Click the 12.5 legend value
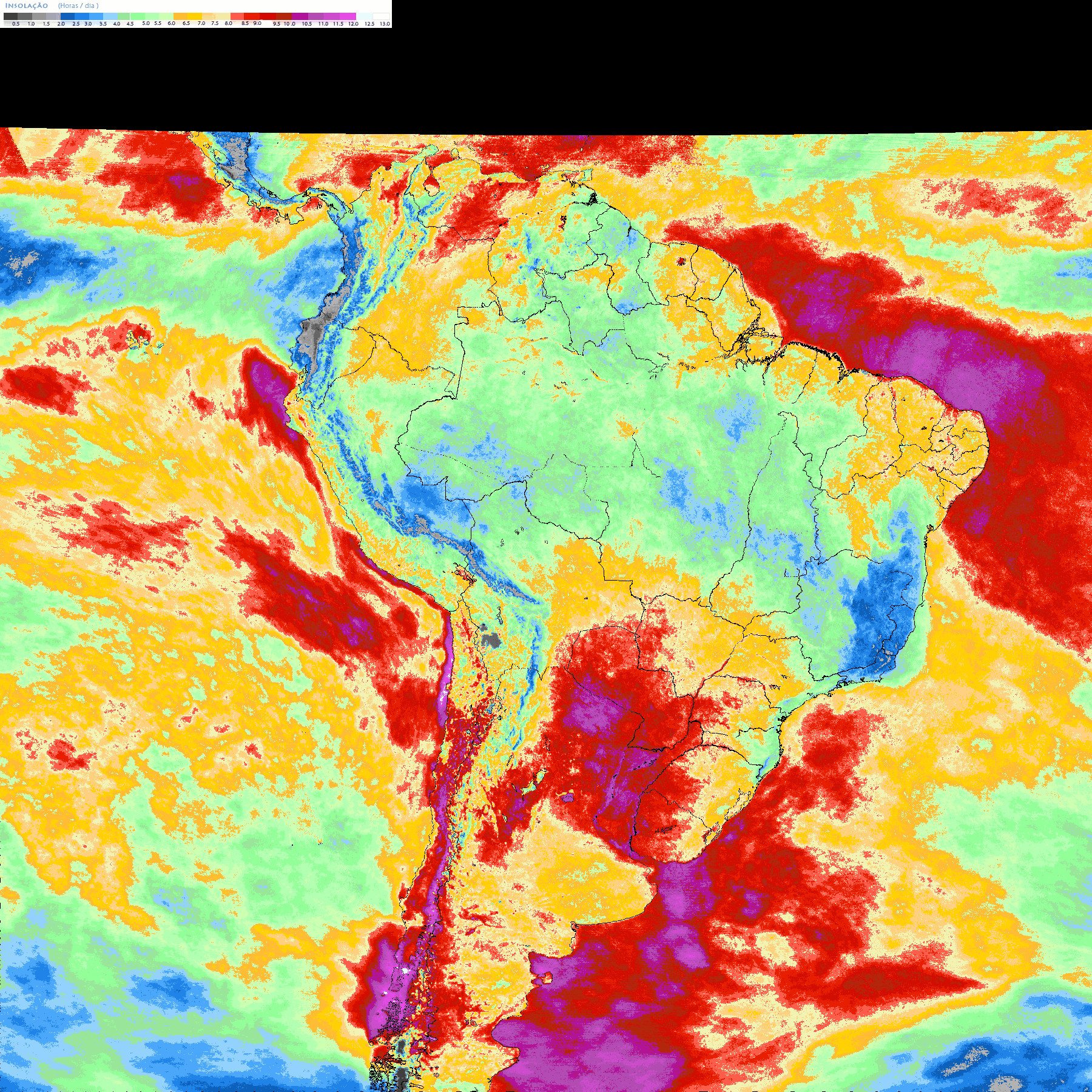Image resolution: width=1092 pixels, height=1092 pixels. pos(369,24)
